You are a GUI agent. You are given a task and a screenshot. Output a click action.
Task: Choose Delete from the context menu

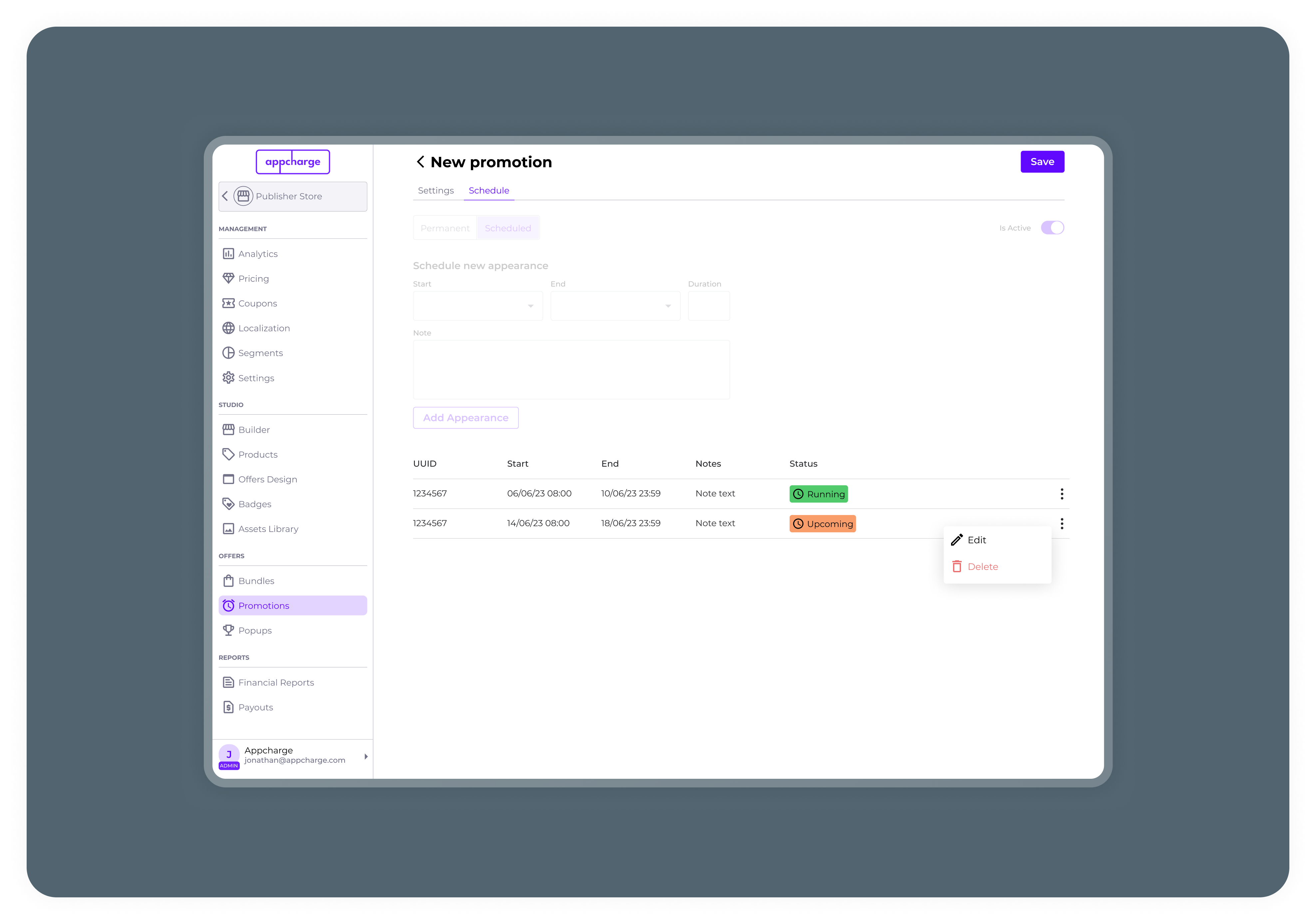(982, 566)
